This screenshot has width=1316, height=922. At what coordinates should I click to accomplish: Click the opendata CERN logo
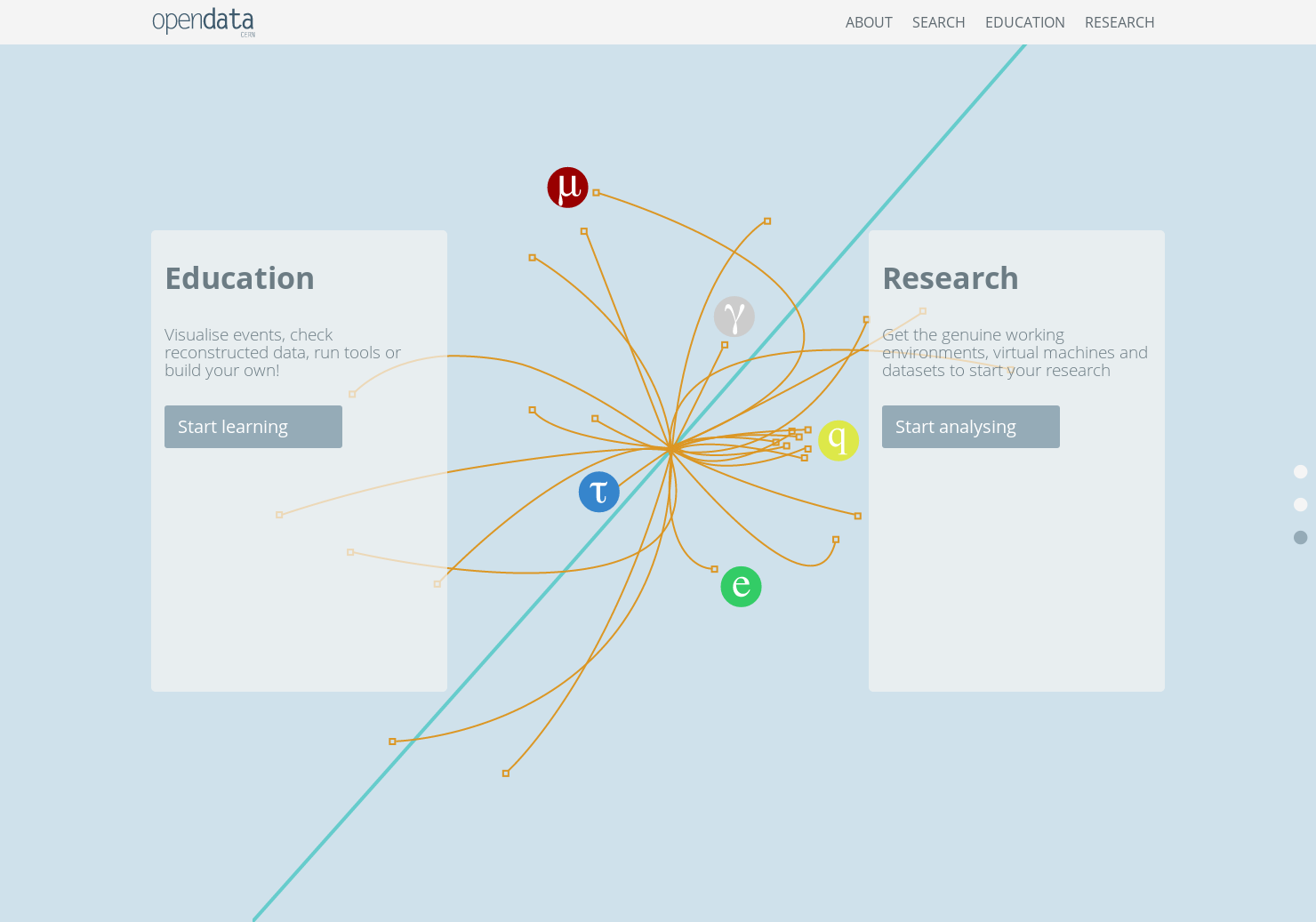(x=204, y=22)
